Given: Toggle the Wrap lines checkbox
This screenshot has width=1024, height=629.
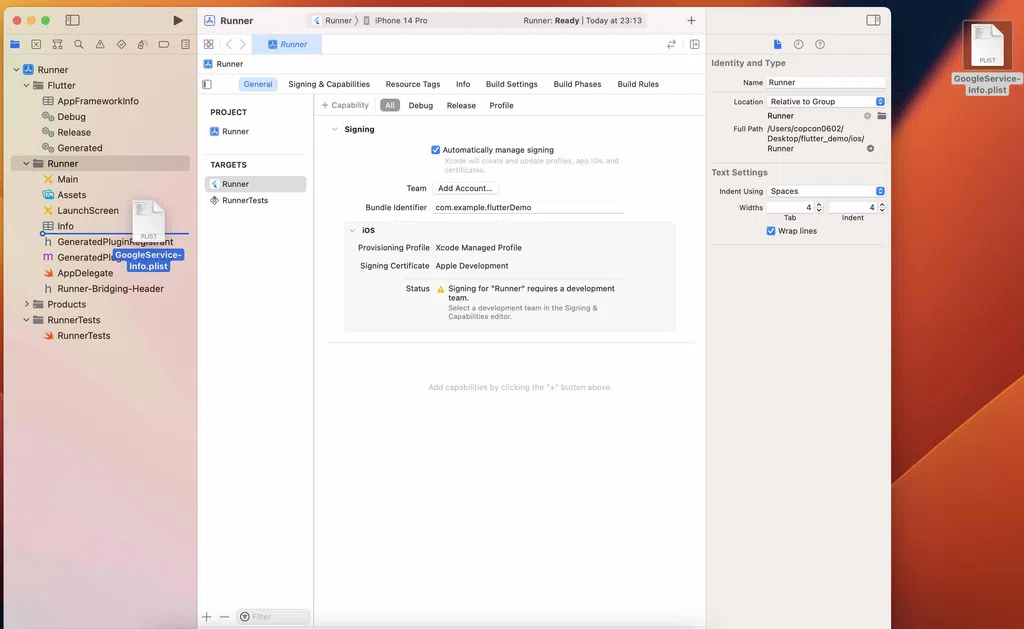Looking at the screenshot, I should [771, 231].
